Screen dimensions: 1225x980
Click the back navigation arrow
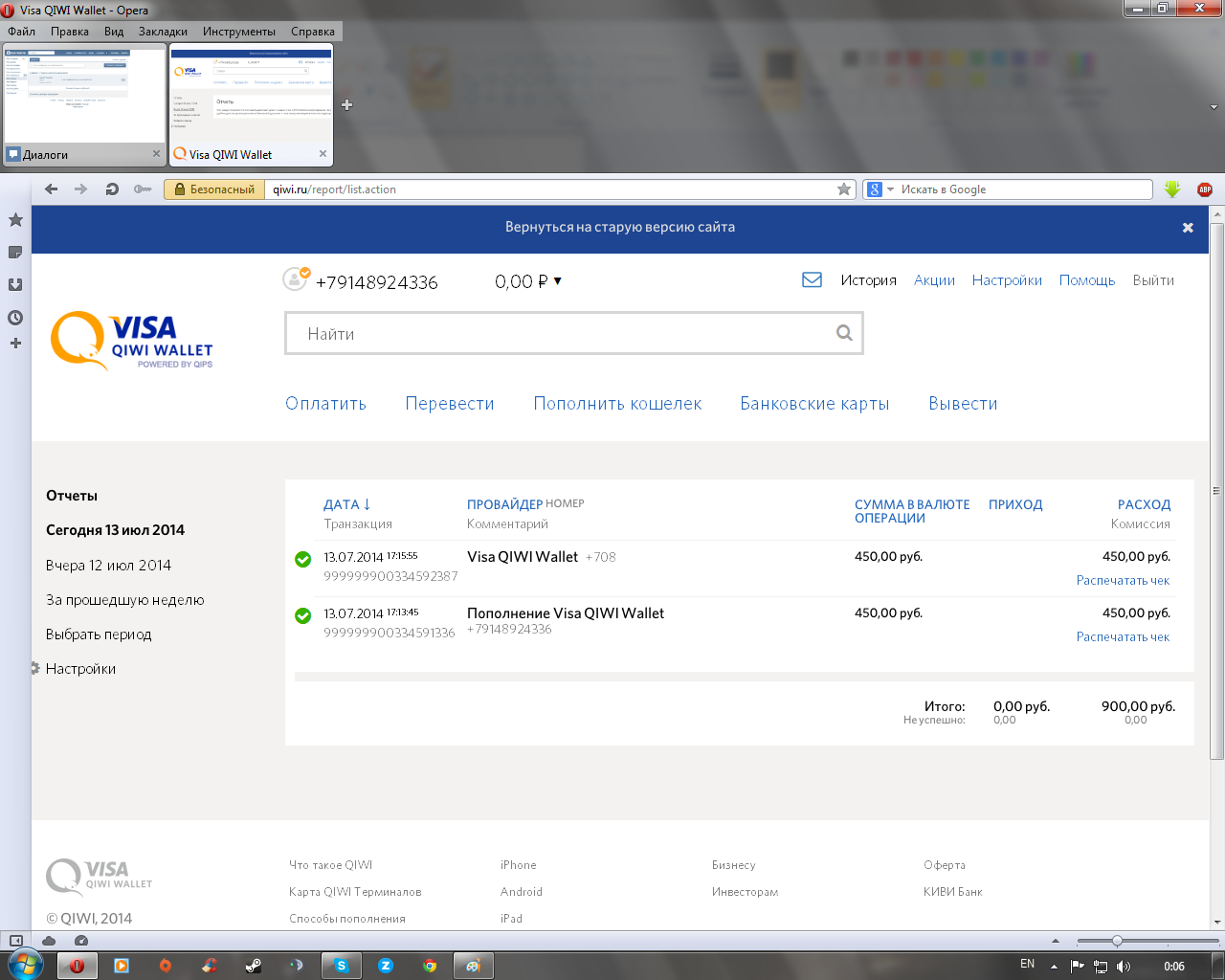click(x=52, y=189)
